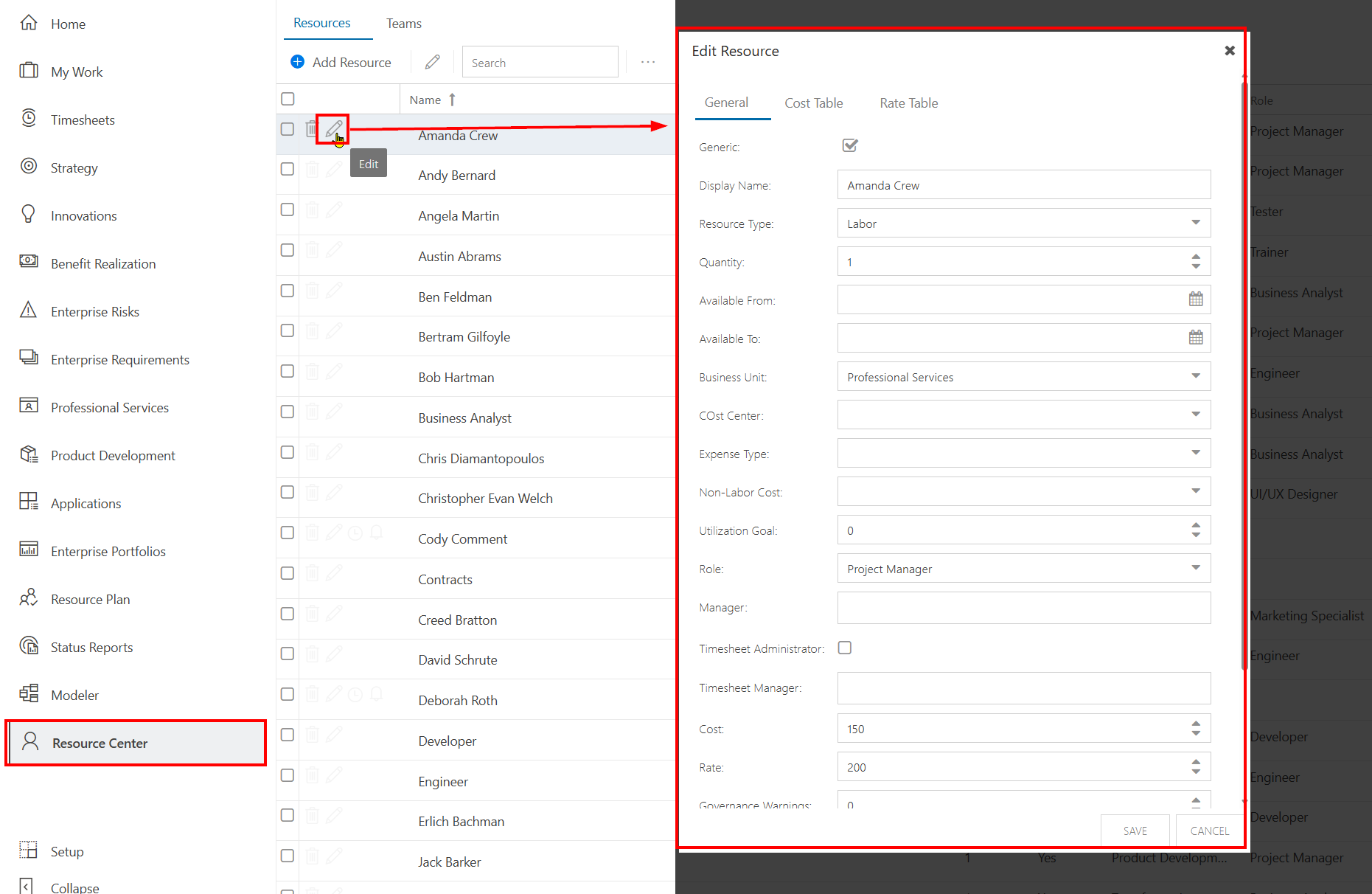The width and height of the screenshot is (1372, 894).
Task: Switch to the General tab
Action: 726,103
